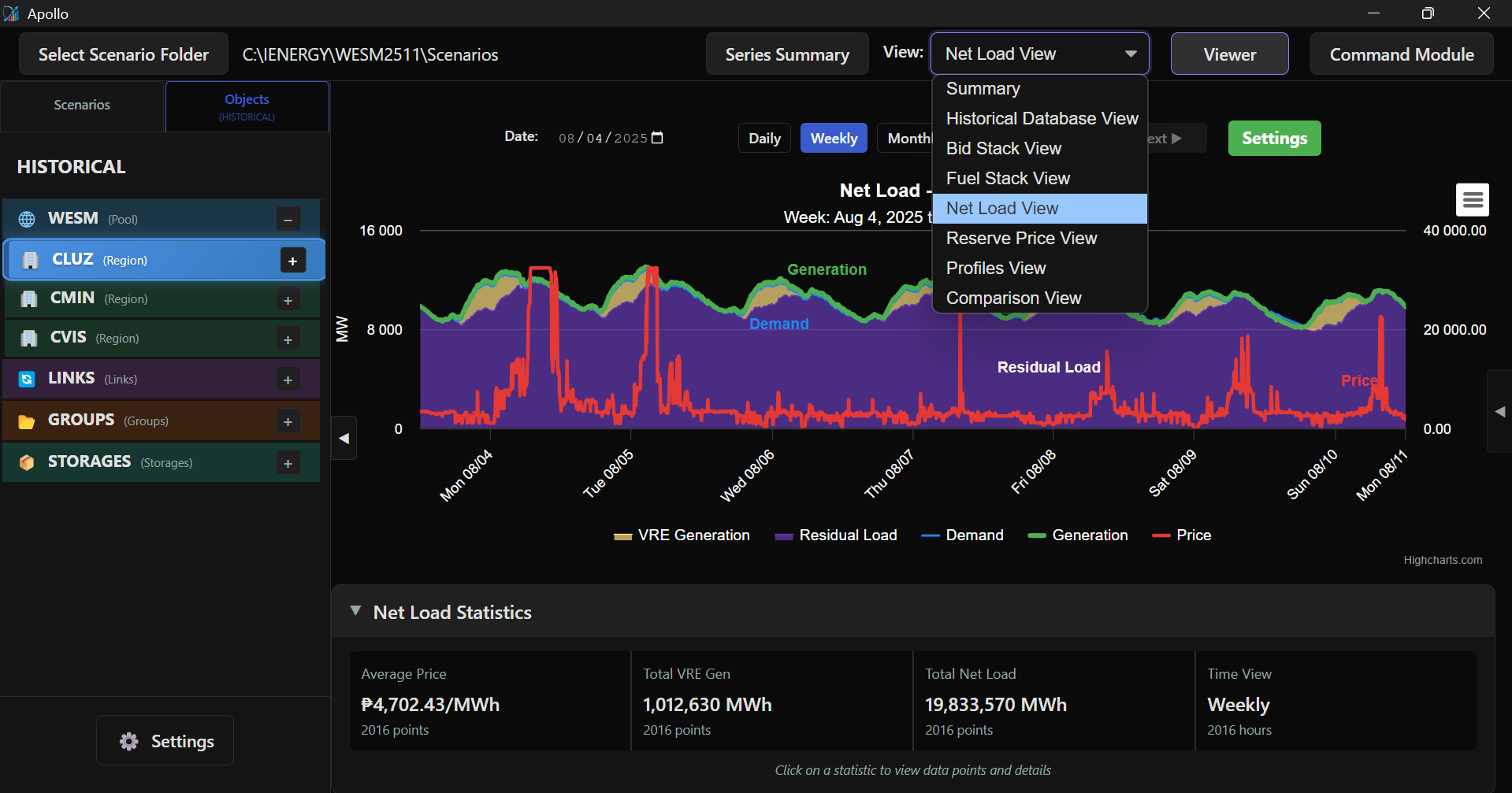Switch time range to Daily
The width and height of the screenshot is (1512, 793).
(x=763, y=139)
